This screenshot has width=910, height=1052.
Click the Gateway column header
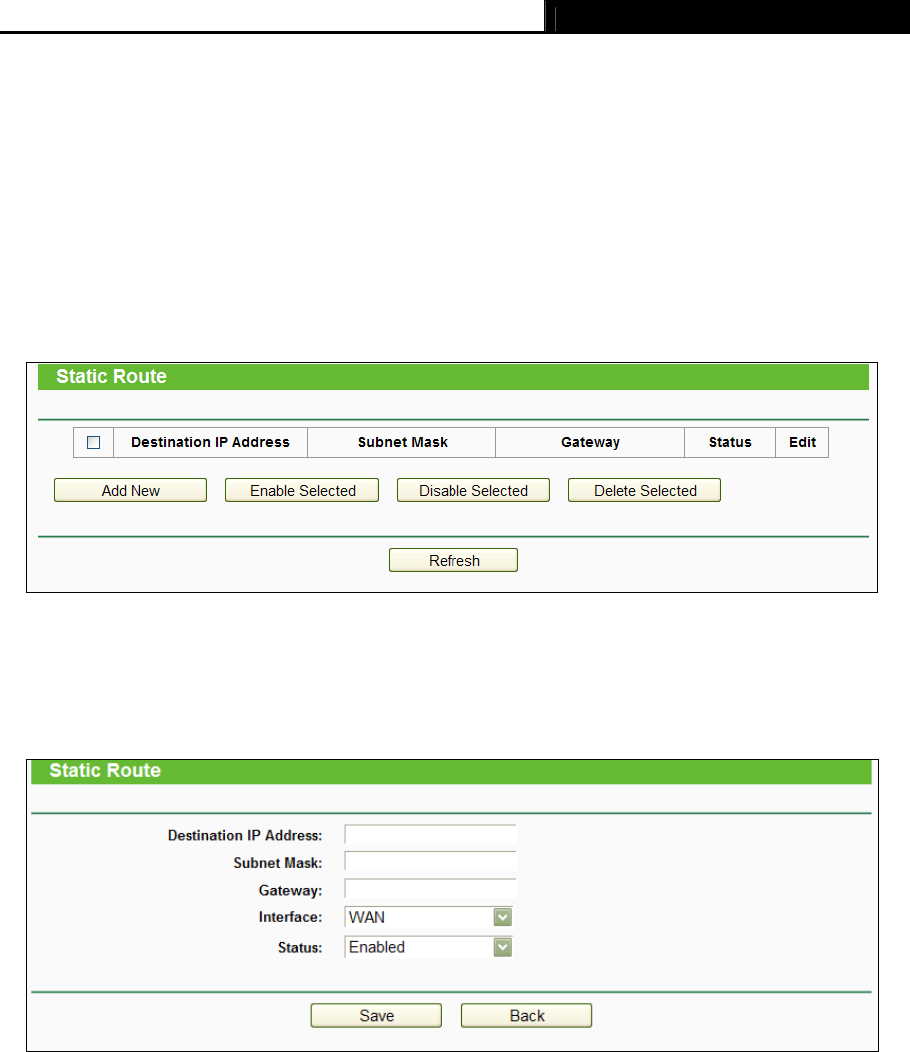[590, 443]
